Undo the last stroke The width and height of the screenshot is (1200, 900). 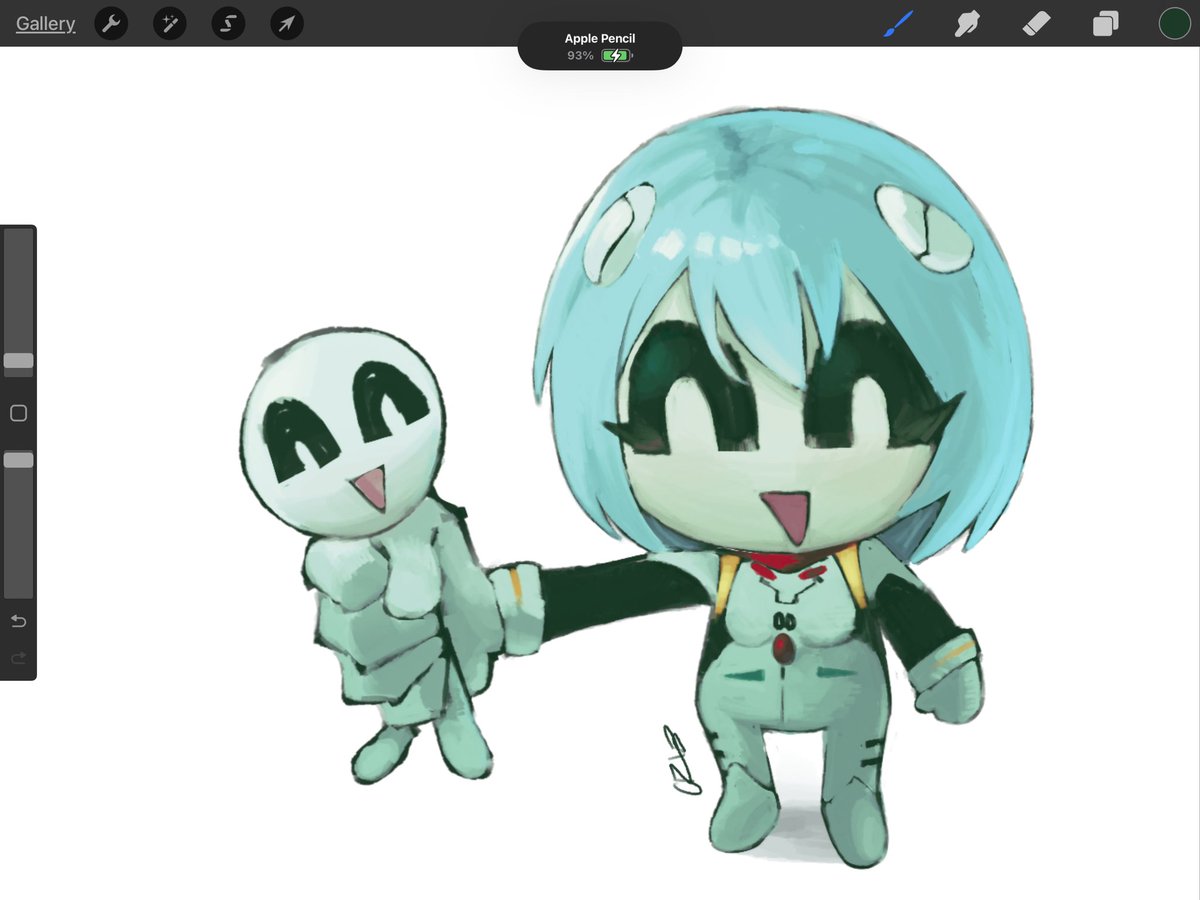(18, 622)
